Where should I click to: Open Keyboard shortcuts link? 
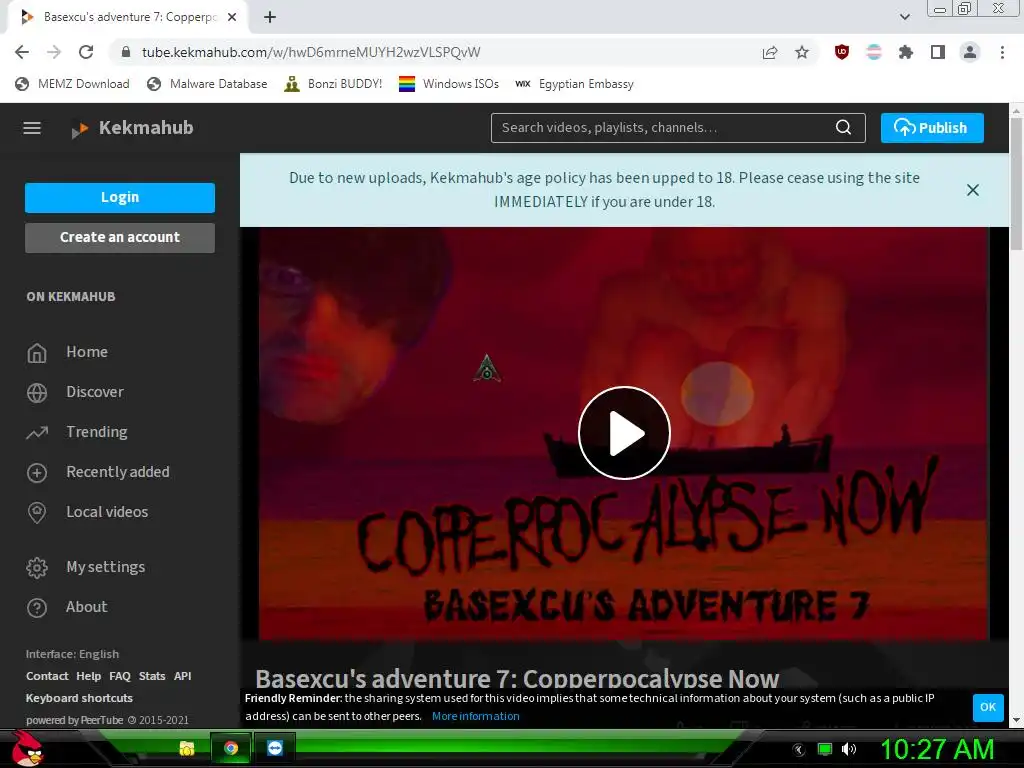pyautogui.click(x=79, y=698)
